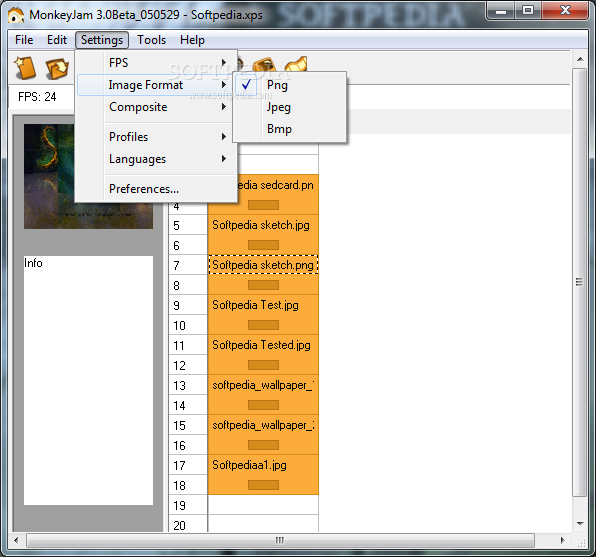The width and height of the screenshot is (596, 557).
Task: Click the vertical scrollbar thumb
Action: [x=579, y=282]
